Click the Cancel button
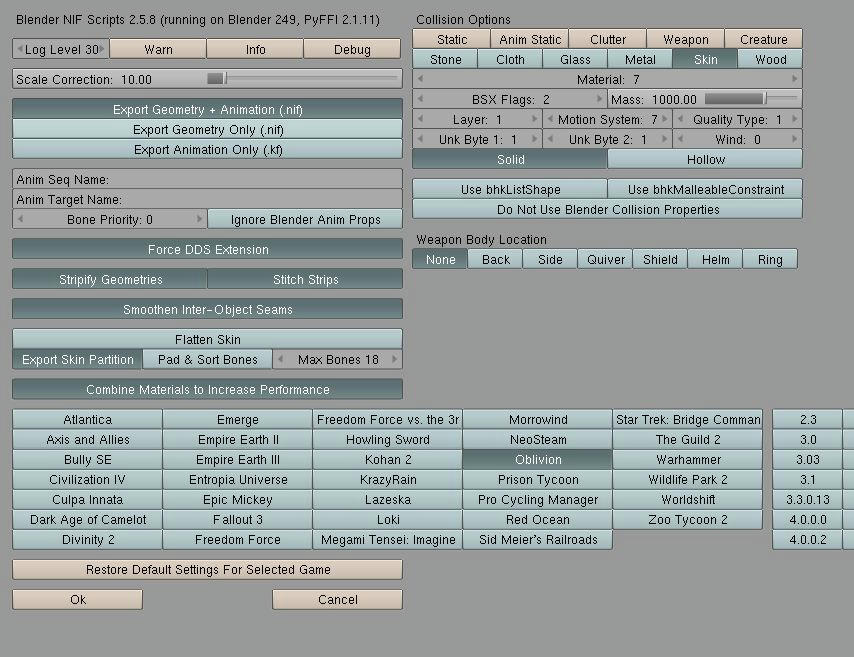The width and height of the screenshot is (854, 657). (337, 599)
